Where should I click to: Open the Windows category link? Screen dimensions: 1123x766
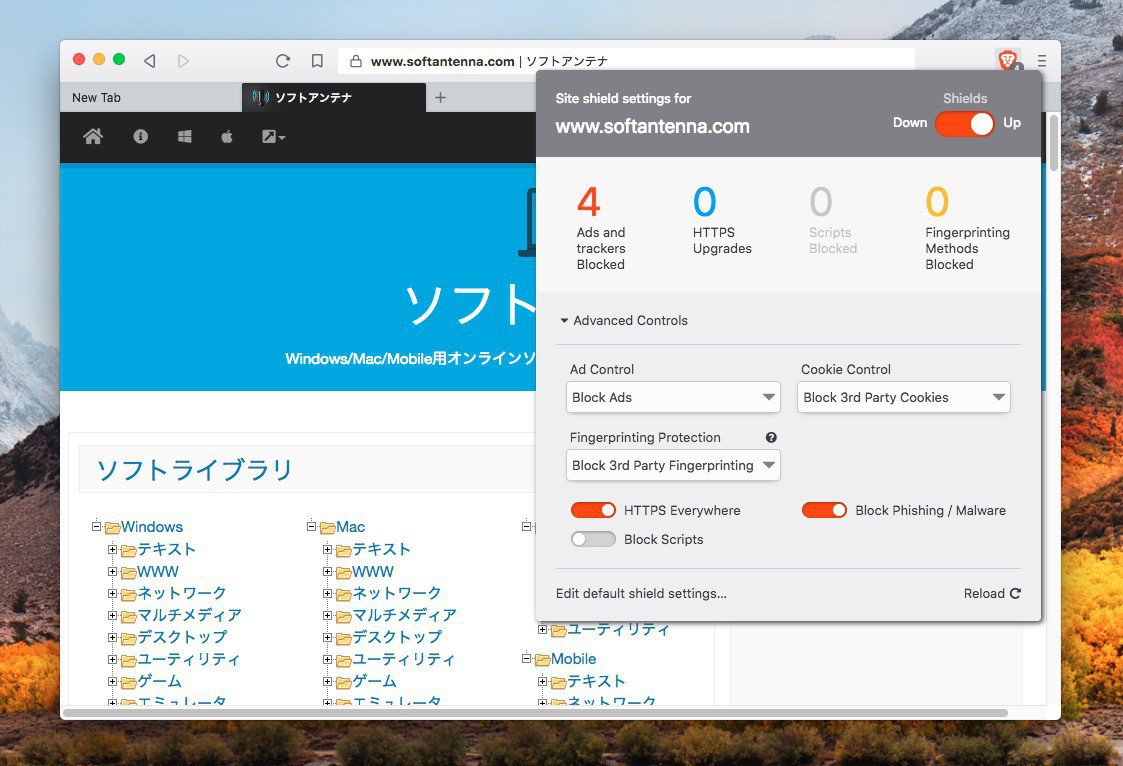click(x=152, y=527)
